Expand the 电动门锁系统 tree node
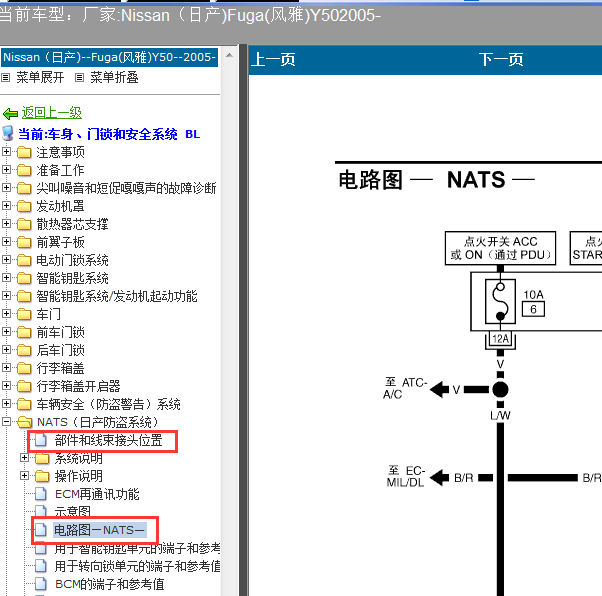Viewport: 602px width, 596px height. tap(6, 260)
